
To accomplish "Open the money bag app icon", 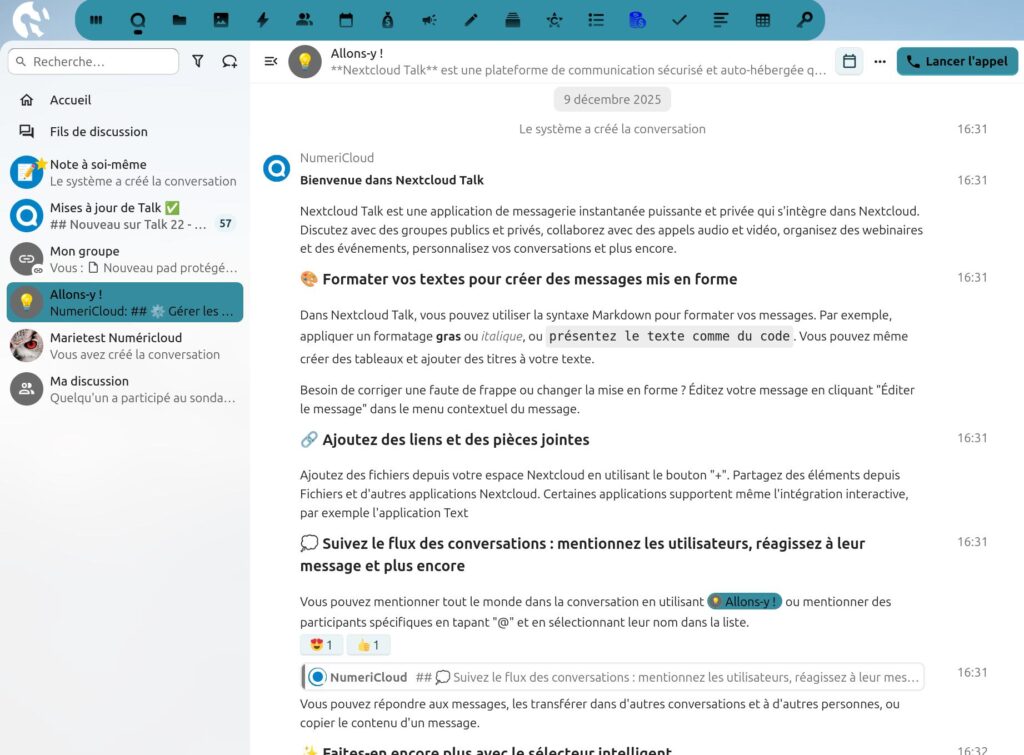I will [388, 20].
